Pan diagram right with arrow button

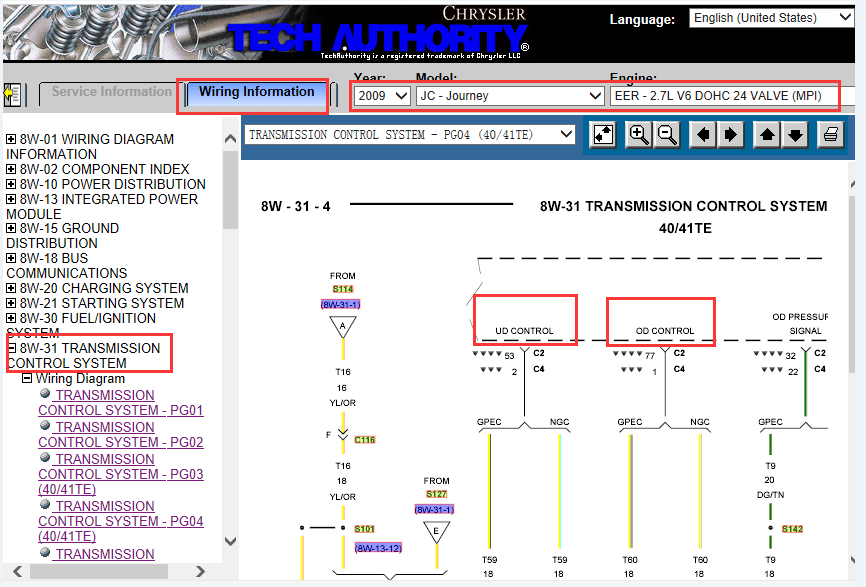[730, 135]
